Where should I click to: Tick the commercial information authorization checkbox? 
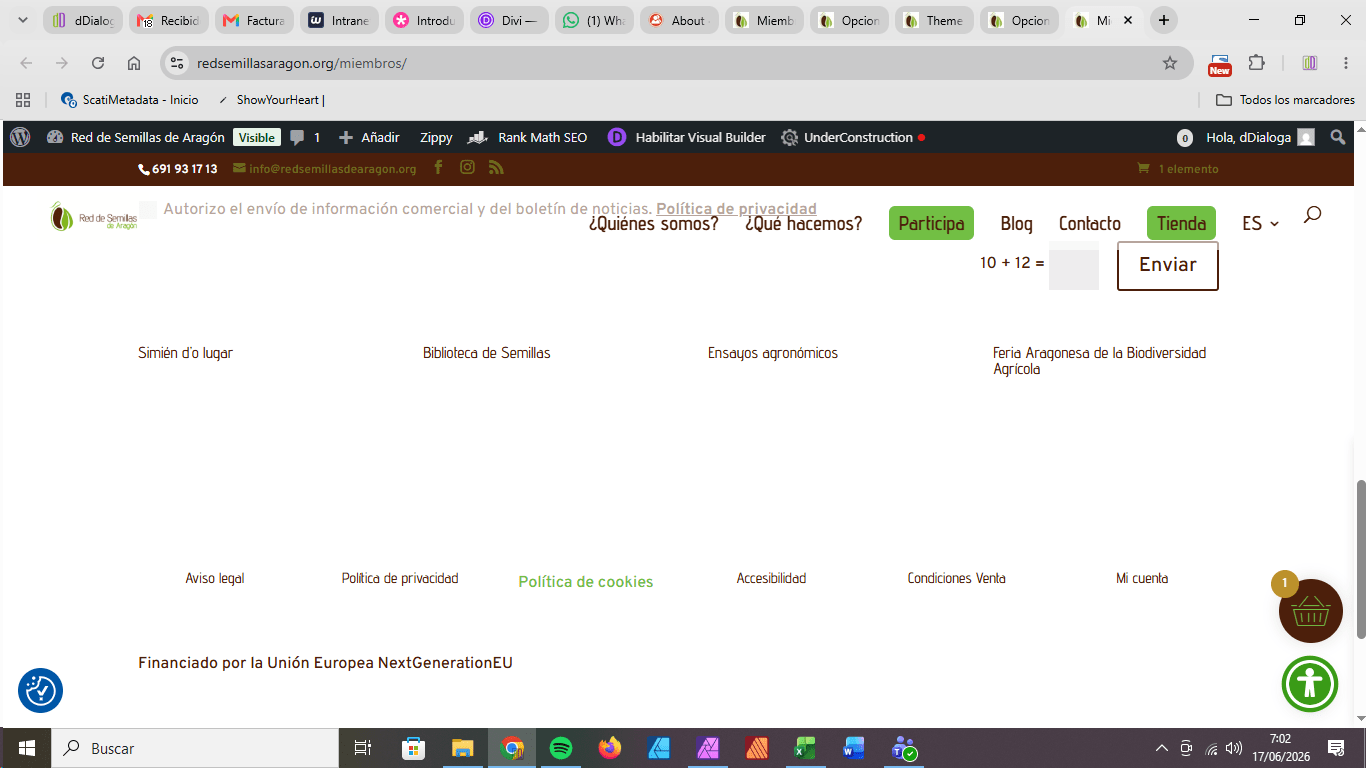(148, 209)
